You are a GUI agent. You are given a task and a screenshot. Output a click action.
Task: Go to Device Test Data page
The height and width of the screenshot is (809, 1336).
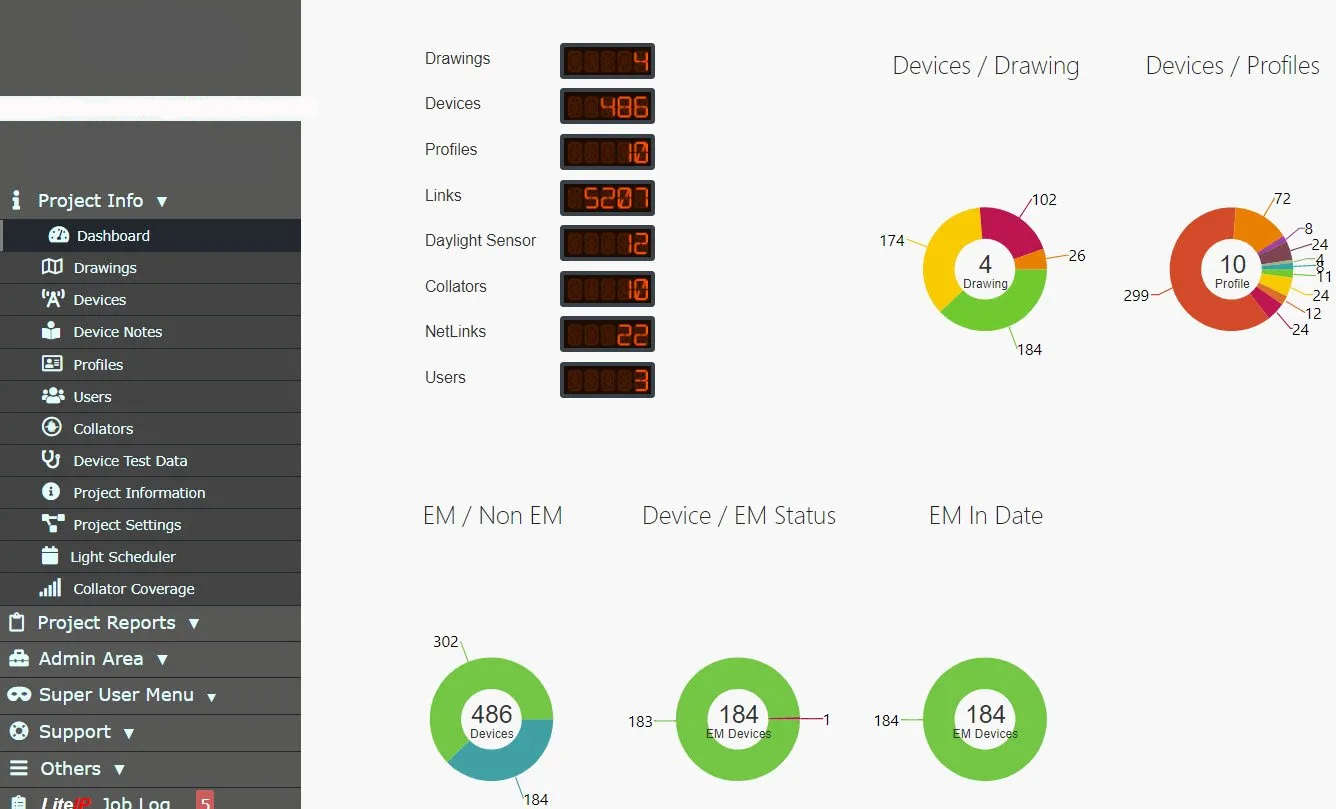click(150, 460)
